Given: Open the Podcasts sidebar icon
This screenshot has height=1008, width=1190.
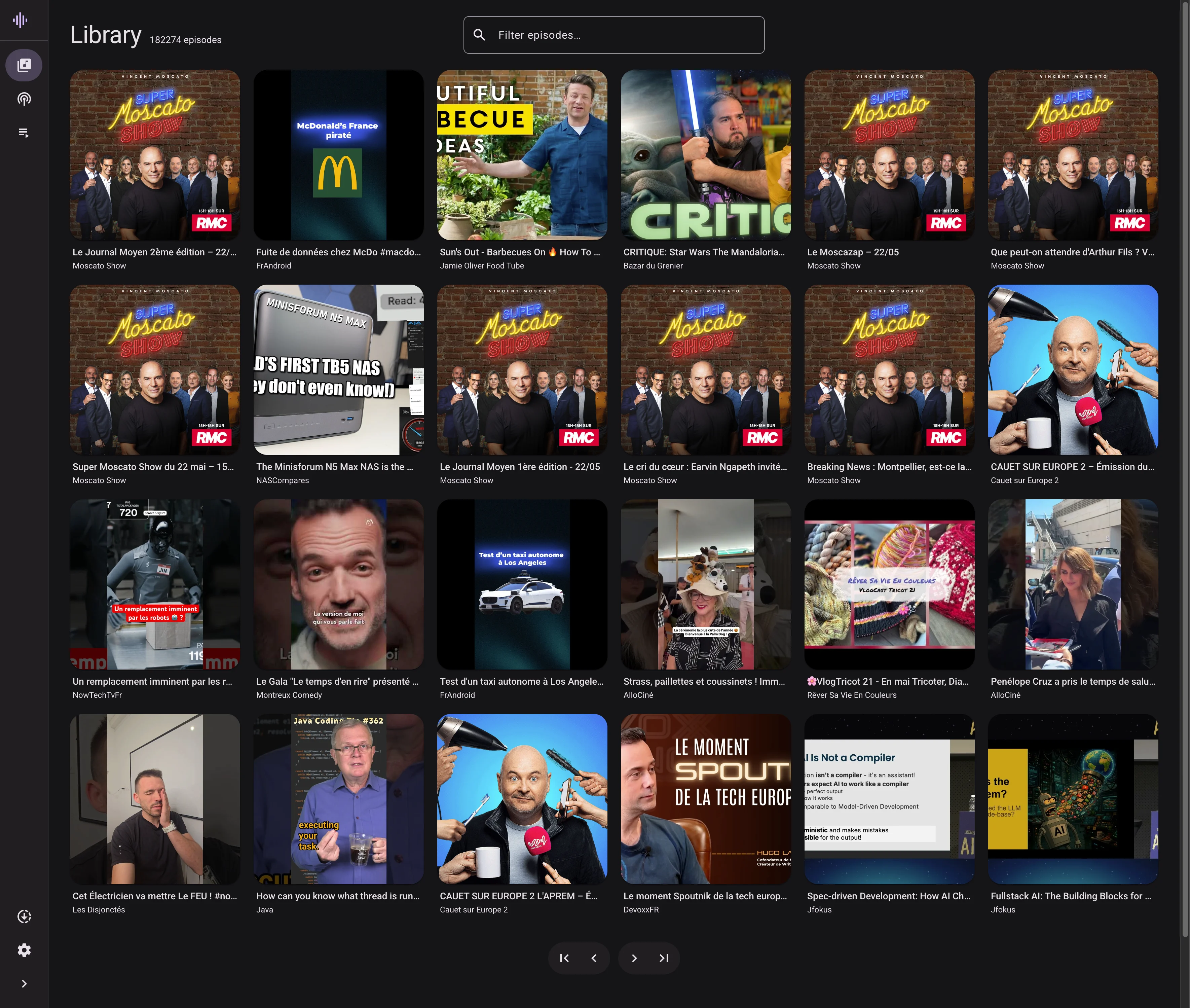Looking at the screenshot, I should [x=24, y=99].
